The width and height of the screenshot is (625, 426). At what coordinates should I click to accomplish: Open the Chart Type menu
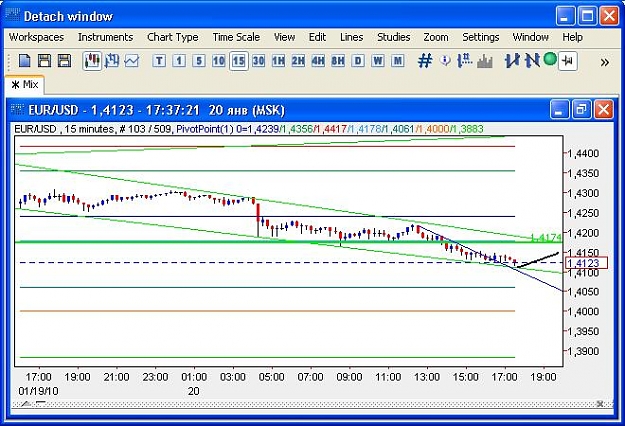point(173,37)
